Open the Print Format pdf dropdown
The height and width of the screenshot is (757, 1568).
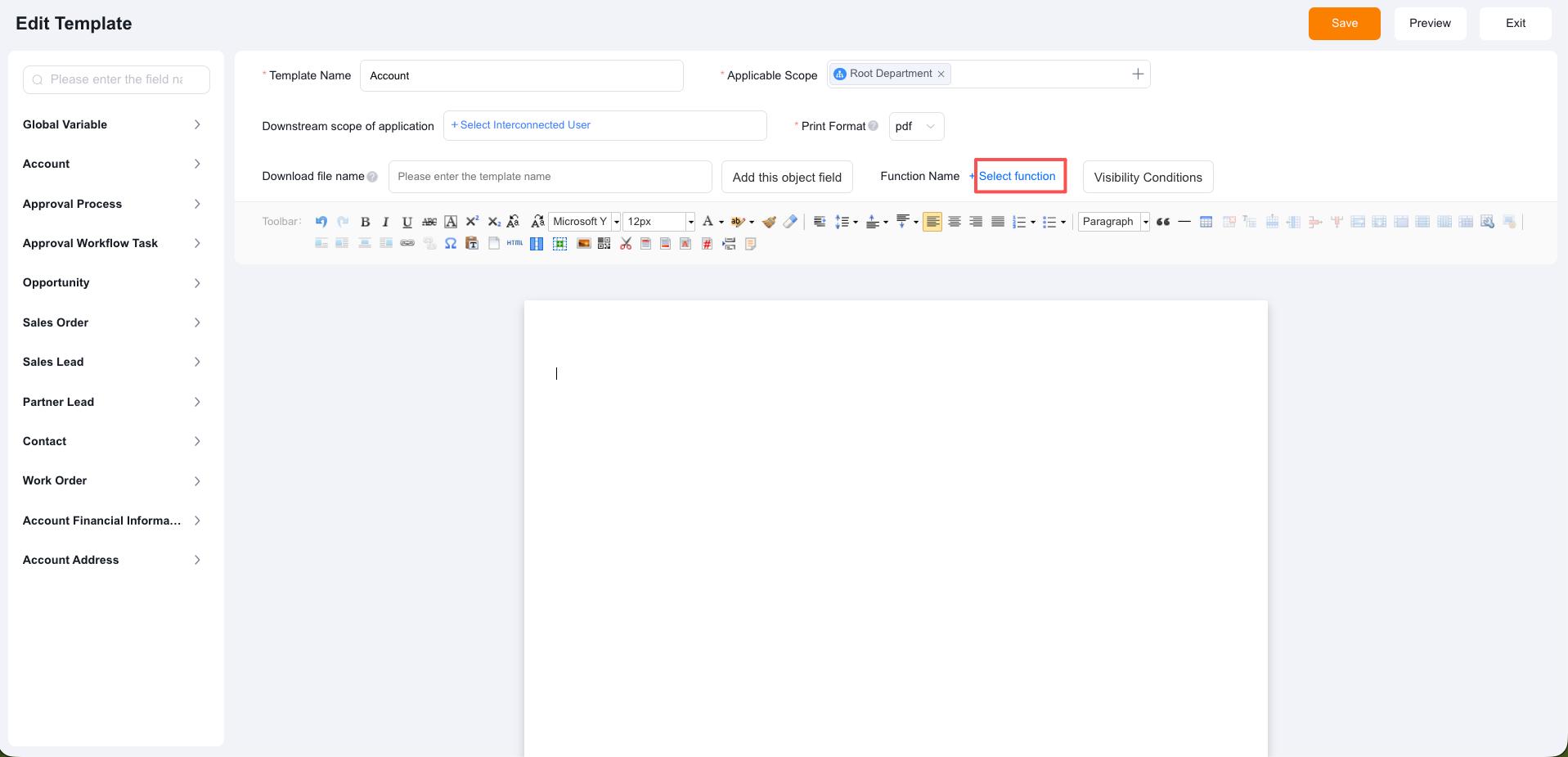[916, 126]
